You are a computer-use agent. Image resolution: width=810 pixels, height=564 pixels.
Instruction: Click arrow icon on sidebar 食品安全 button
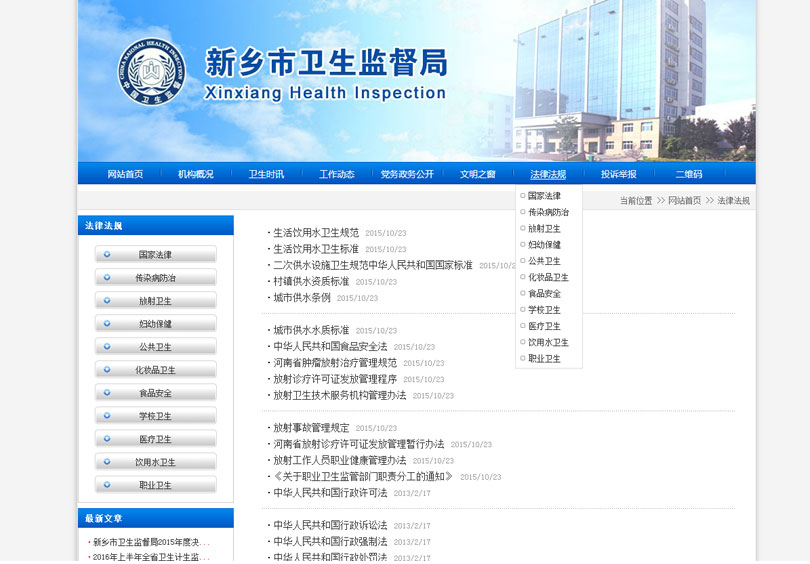tap(107, 393)
